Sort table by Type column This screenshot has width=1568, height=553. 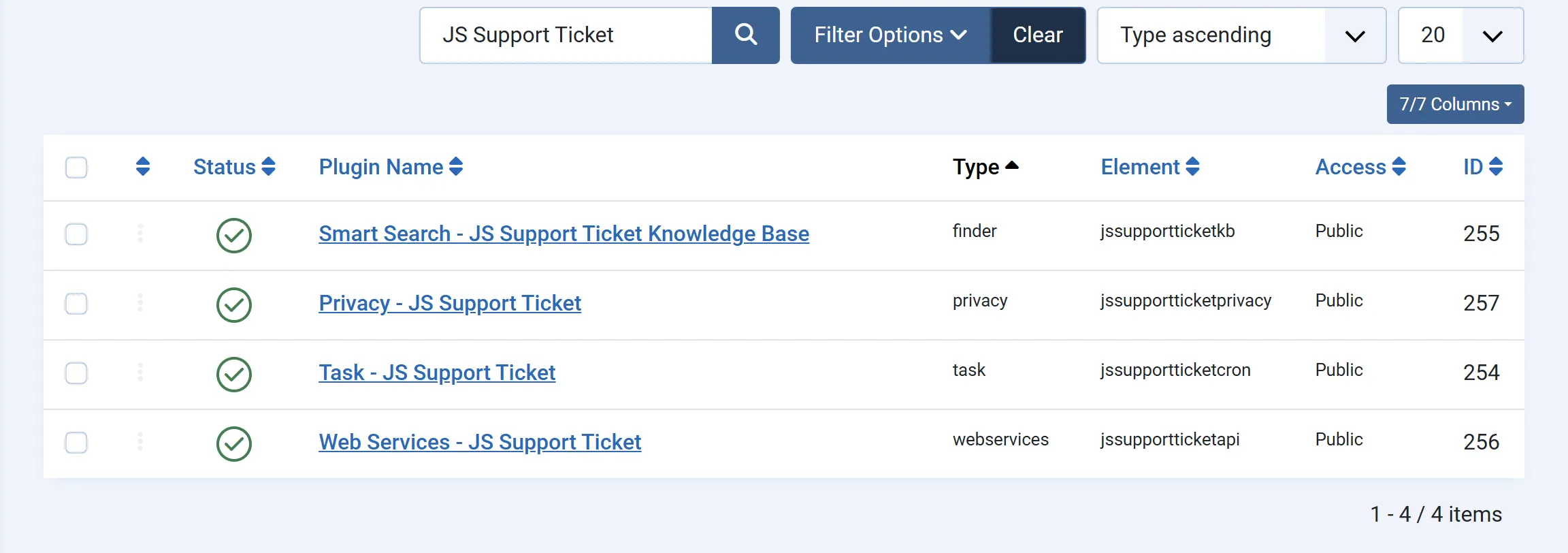(985, 167)
